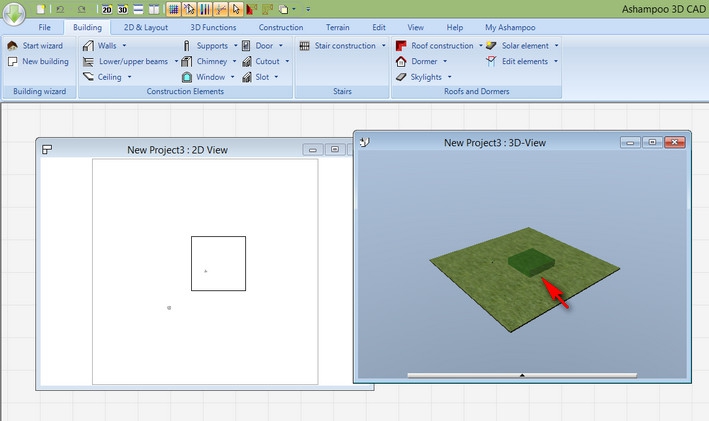This screenshot has width=709, height=421.
Task: Open the customize quick access toolbar arrow
Action: tap(308, 9)
